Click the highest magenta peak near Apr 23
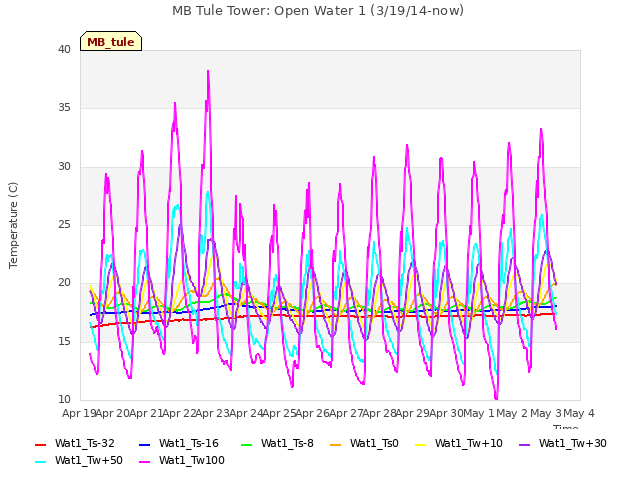640x480 pixels. tap(208, 72)
